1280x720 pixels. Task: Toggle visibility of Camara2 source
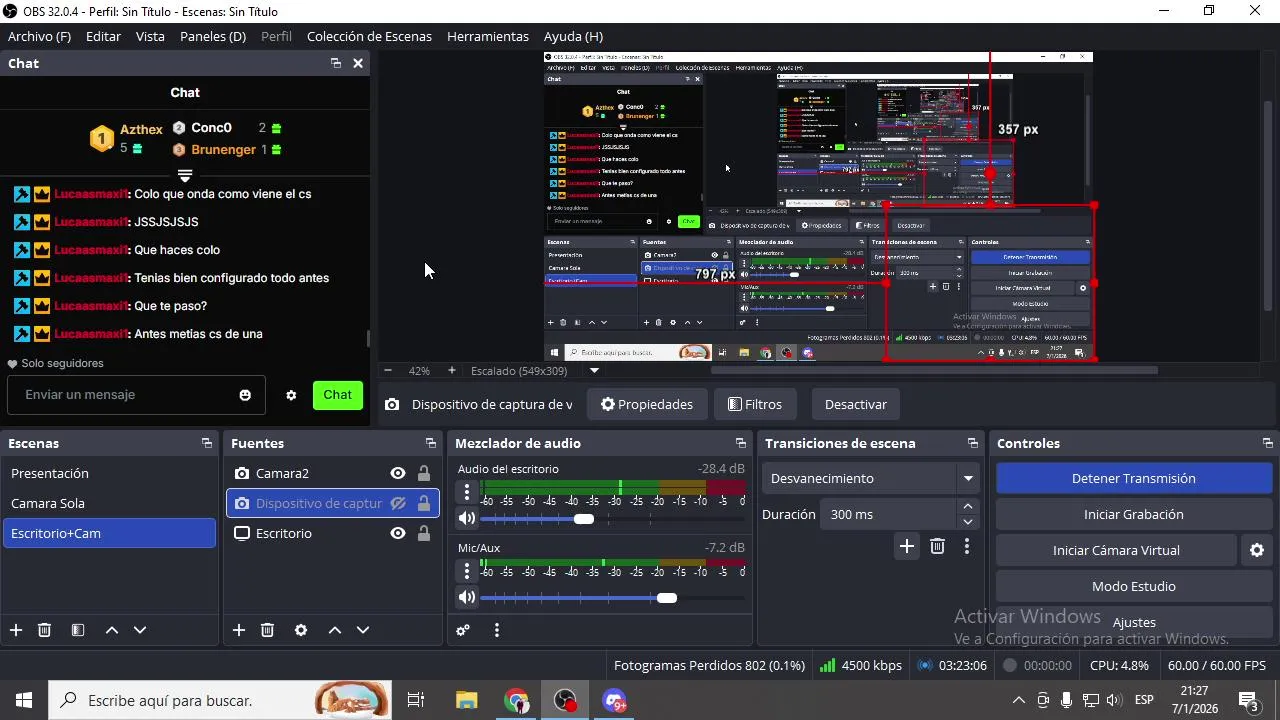coord(398,473)
